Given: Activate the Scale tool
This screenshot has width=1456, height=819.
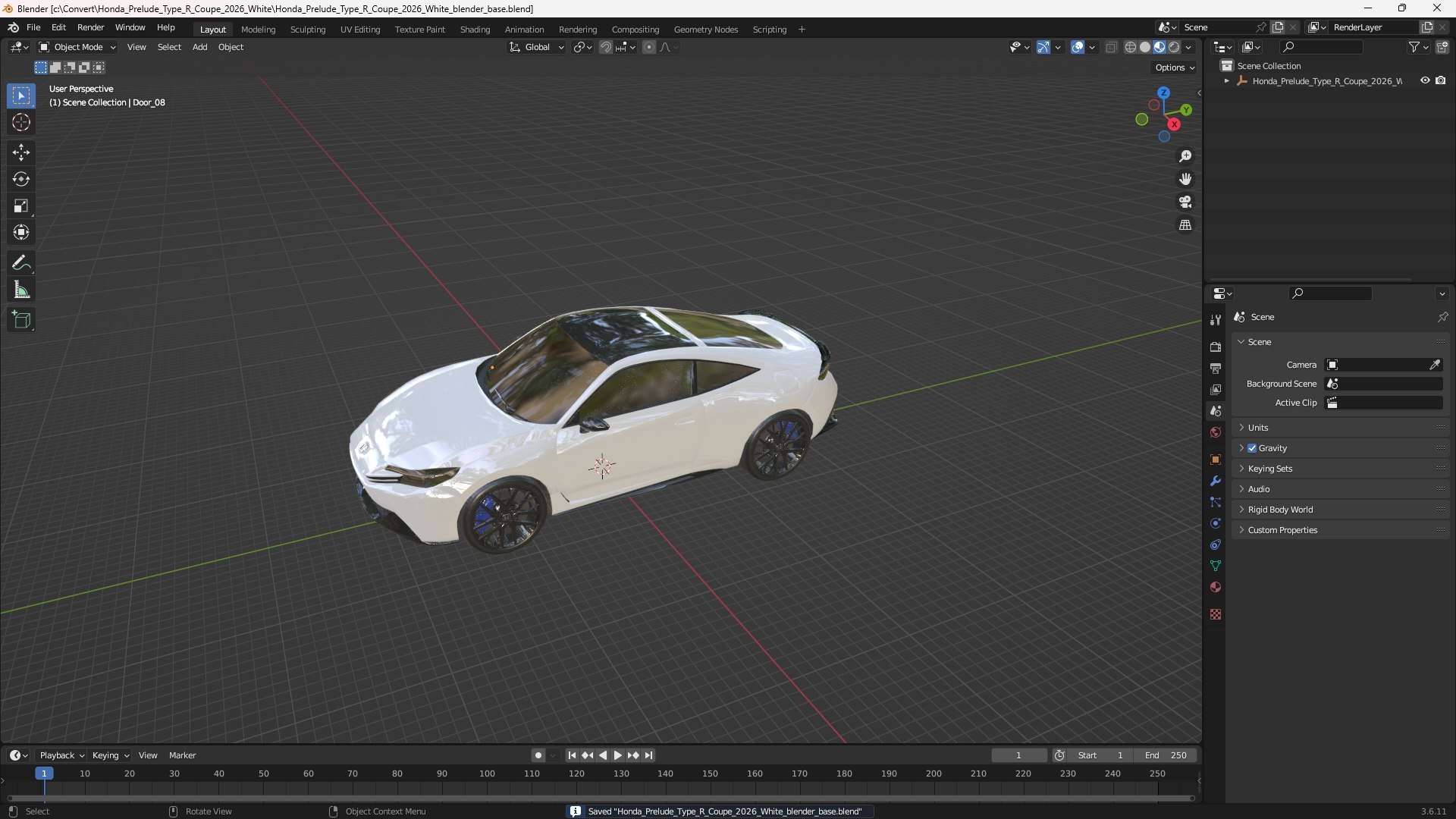Looking at the screenshot, I should [21, 206].
